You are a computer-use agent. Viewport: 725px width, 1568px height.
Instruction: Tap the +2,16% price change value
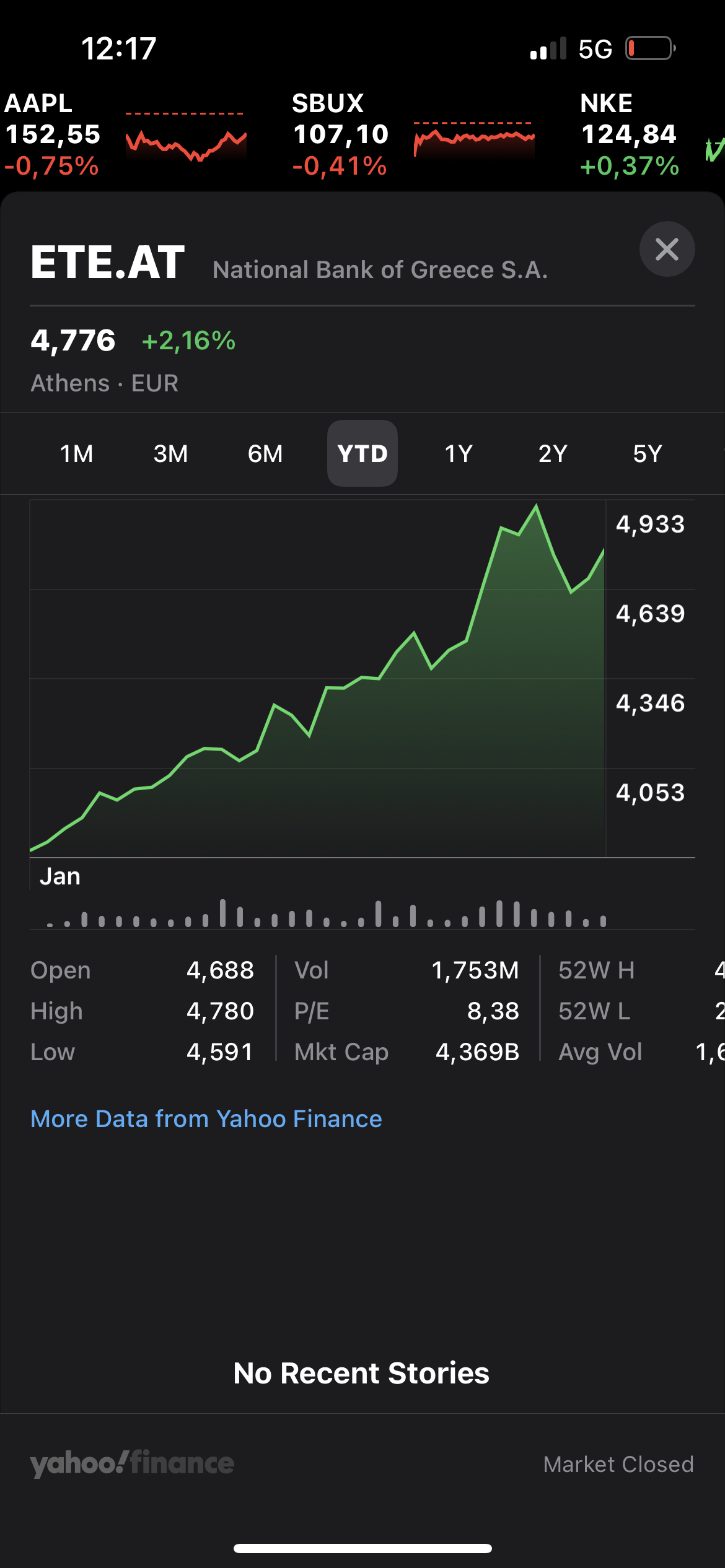189,341
